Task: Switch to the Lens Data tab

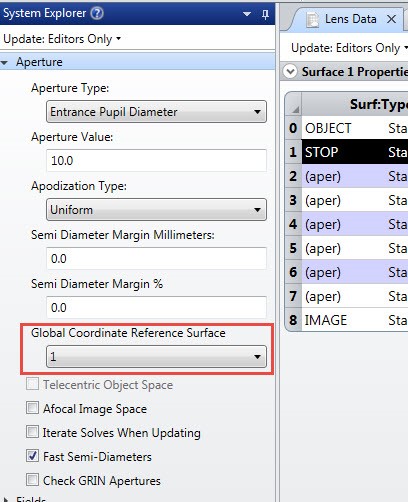Action: click(351, 19)
